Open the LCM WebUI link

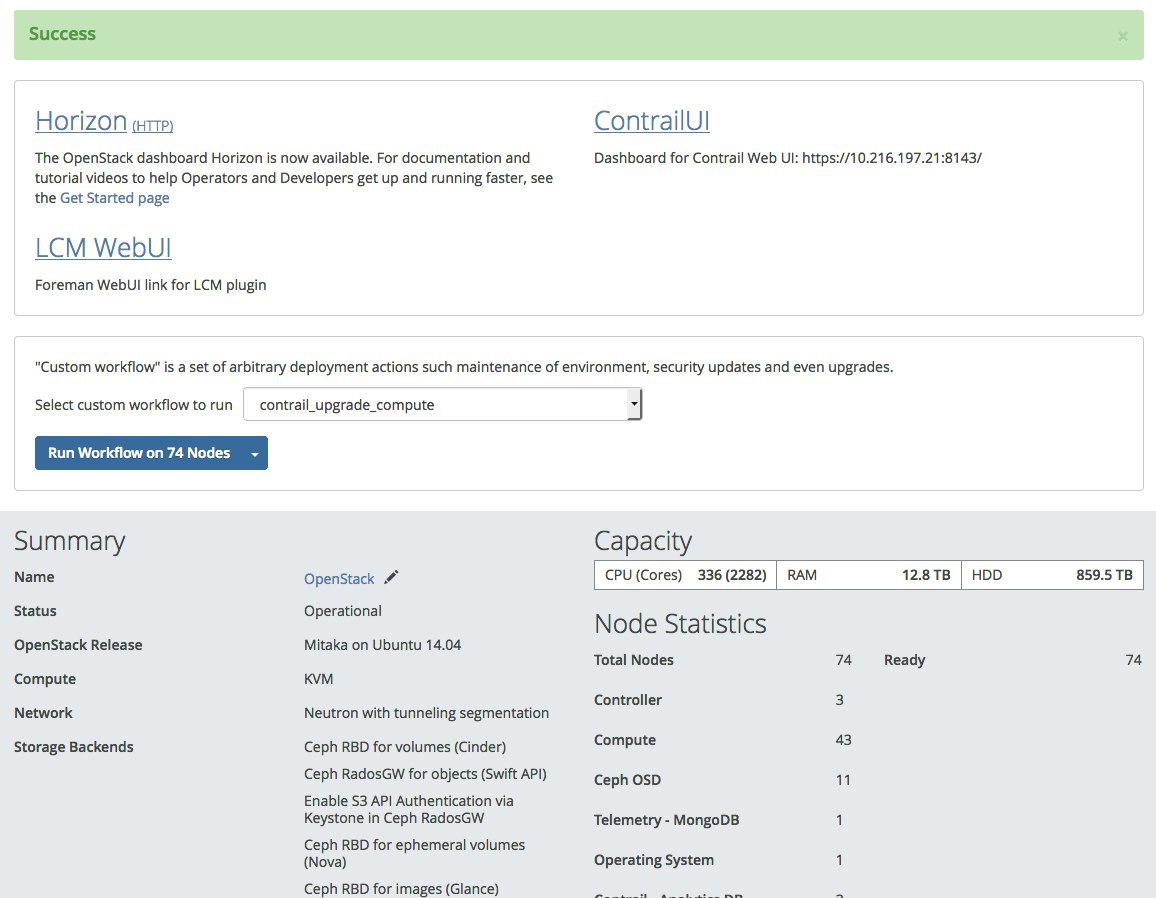click(x=103, y=247)
